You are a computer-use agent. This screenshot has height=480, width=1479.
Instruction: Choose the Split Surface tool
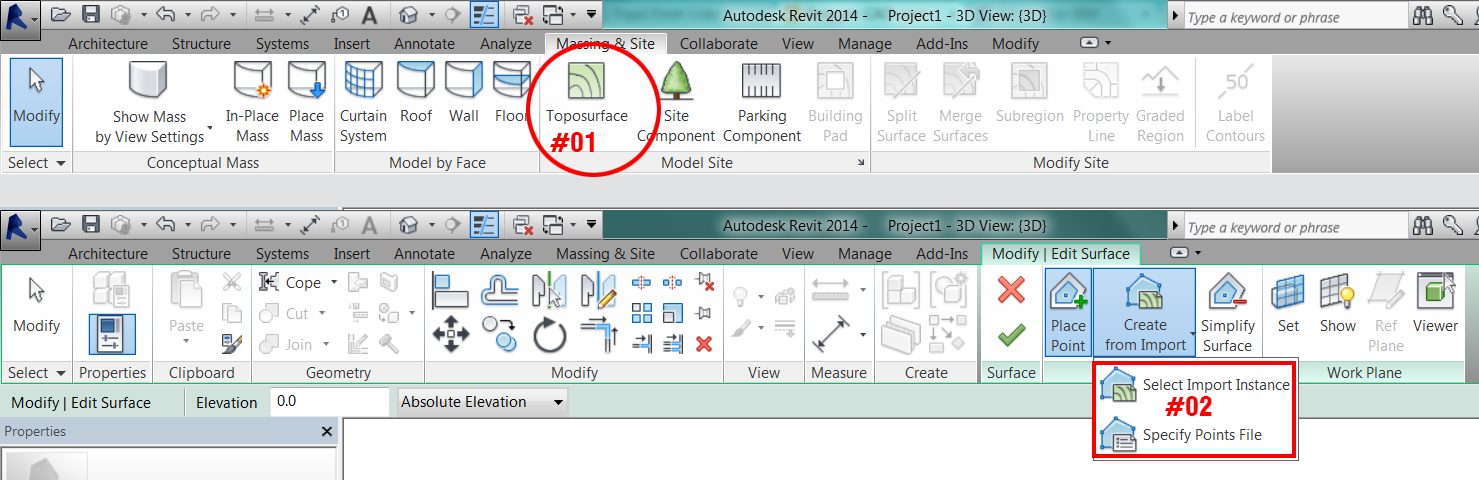901,100
